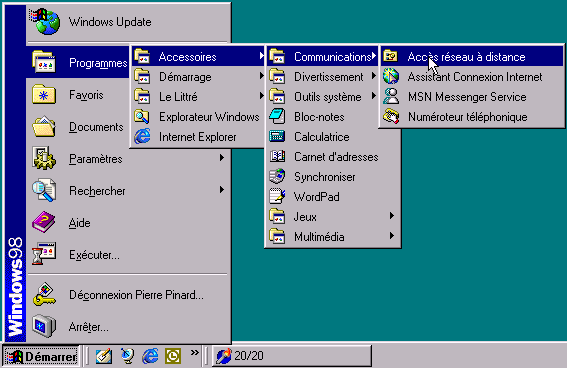This screenshot has height=368, width=567.
Task: Select Arrêter... to shut down
Action: tap(128, 327)
